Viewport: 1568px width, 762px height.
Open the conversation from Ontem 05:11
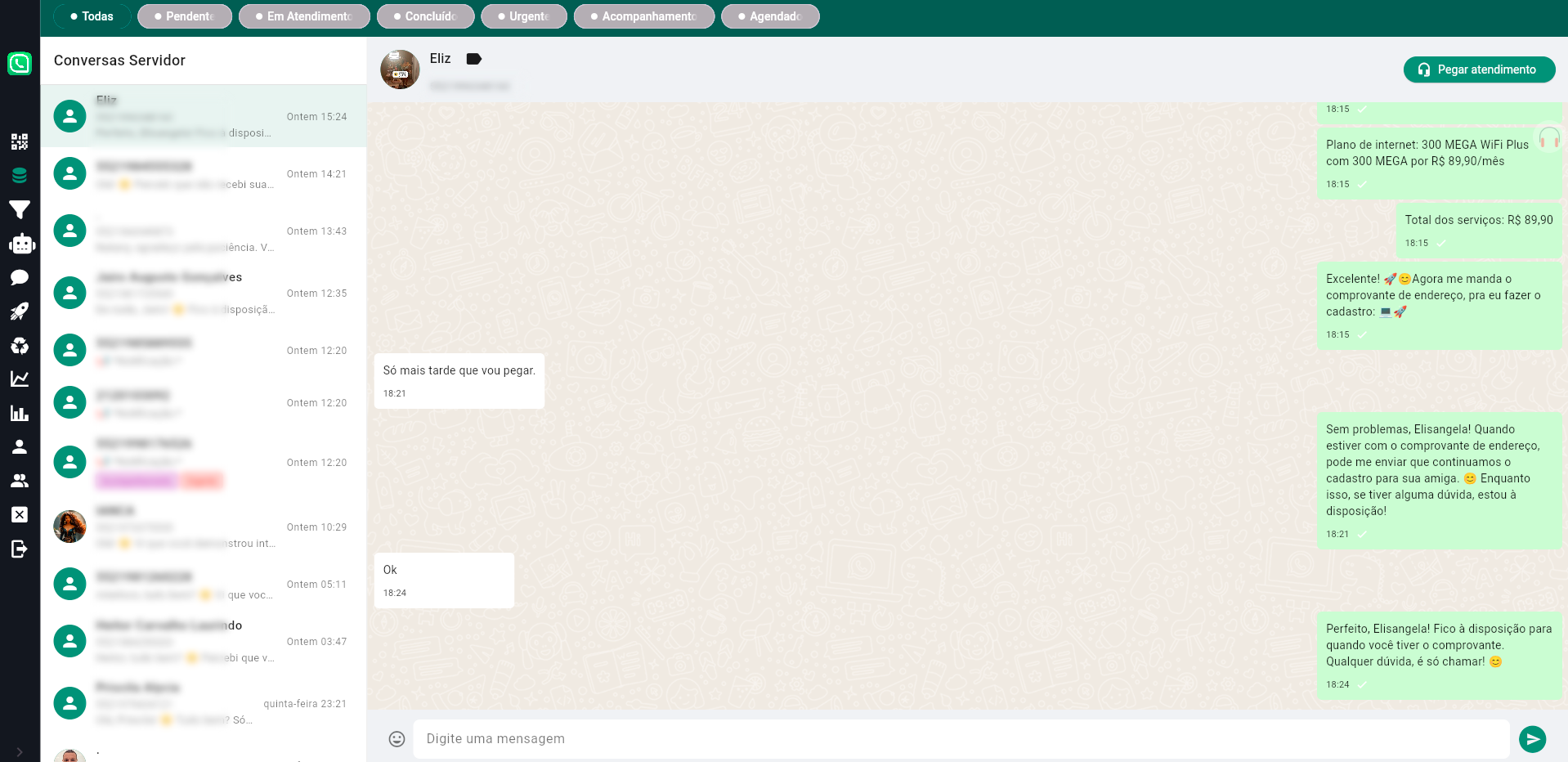click(204, 585)
